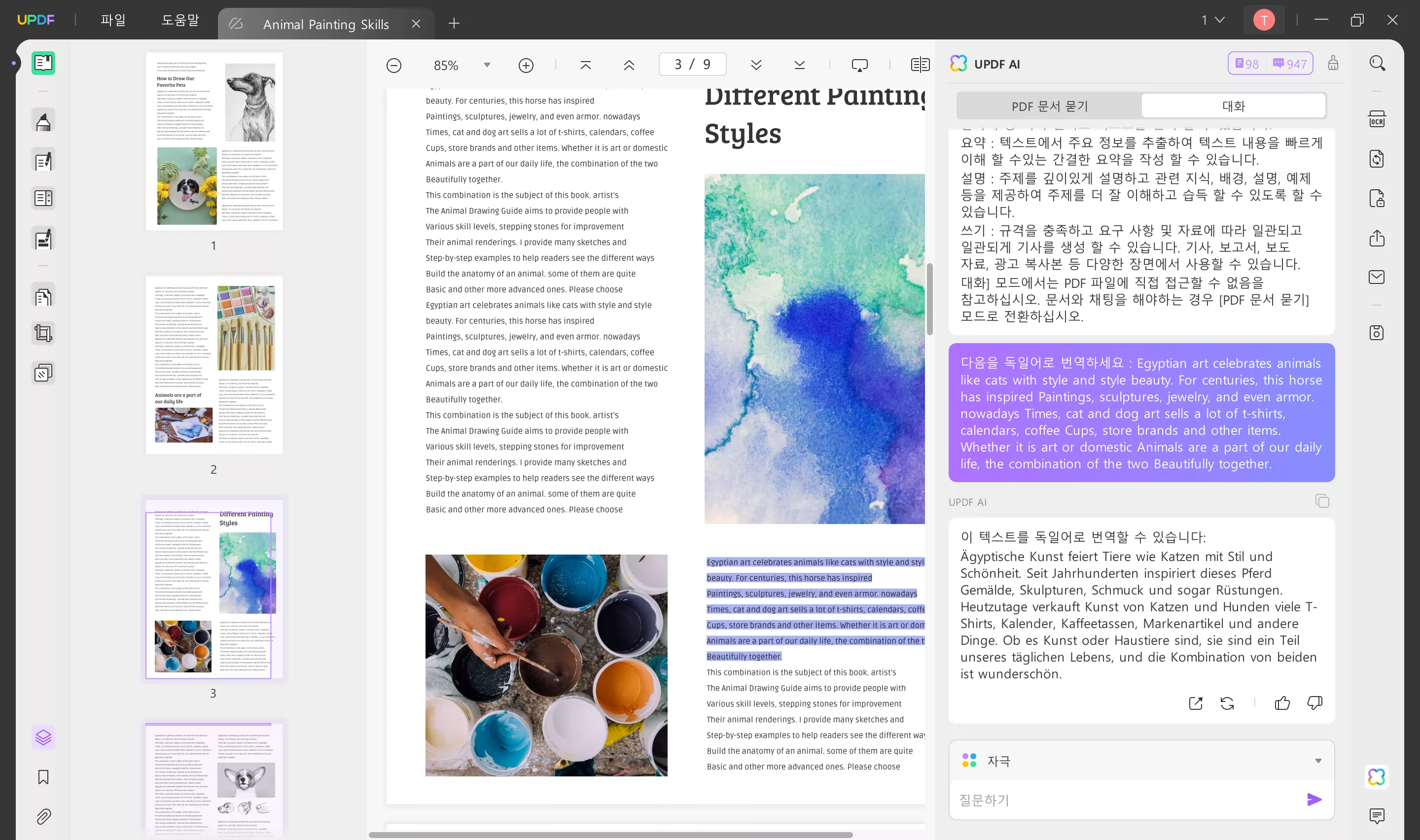
Task: Export the AI answer with arrow icon
Action: (x=1195, y=703)
